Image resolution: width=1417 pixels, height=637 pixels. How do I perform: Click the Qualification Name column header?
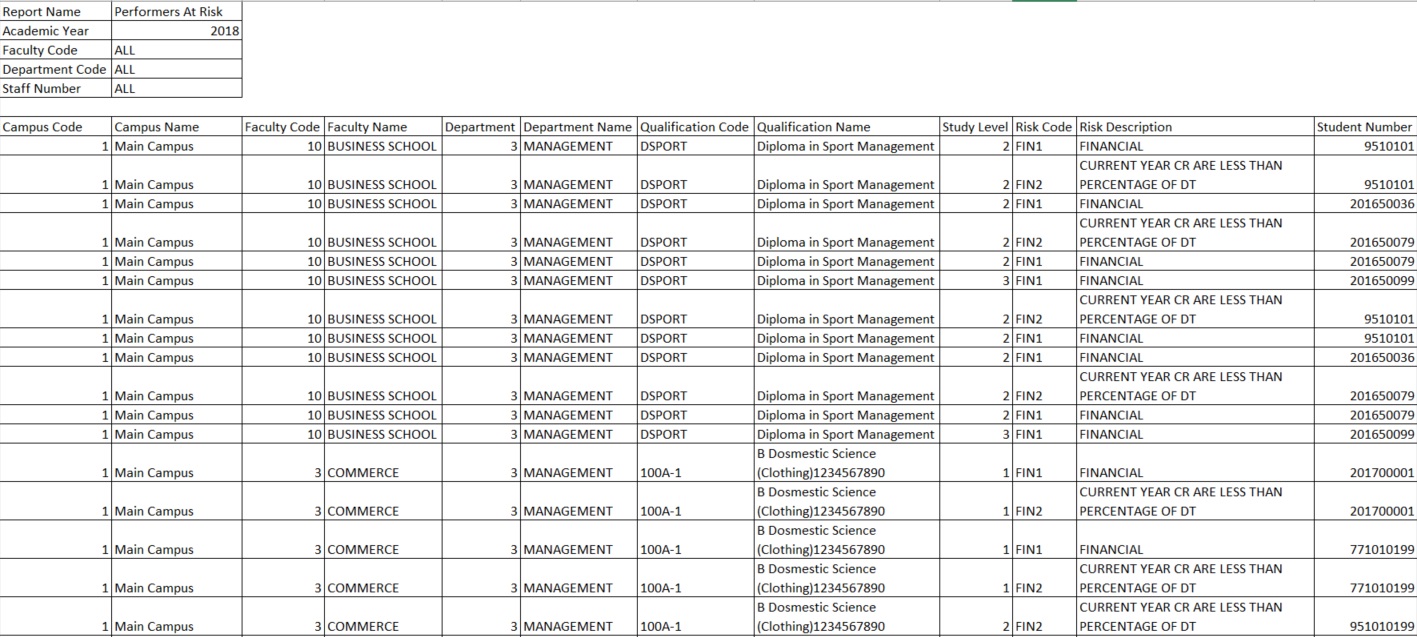pyautogui.click(x=846, y=127)
